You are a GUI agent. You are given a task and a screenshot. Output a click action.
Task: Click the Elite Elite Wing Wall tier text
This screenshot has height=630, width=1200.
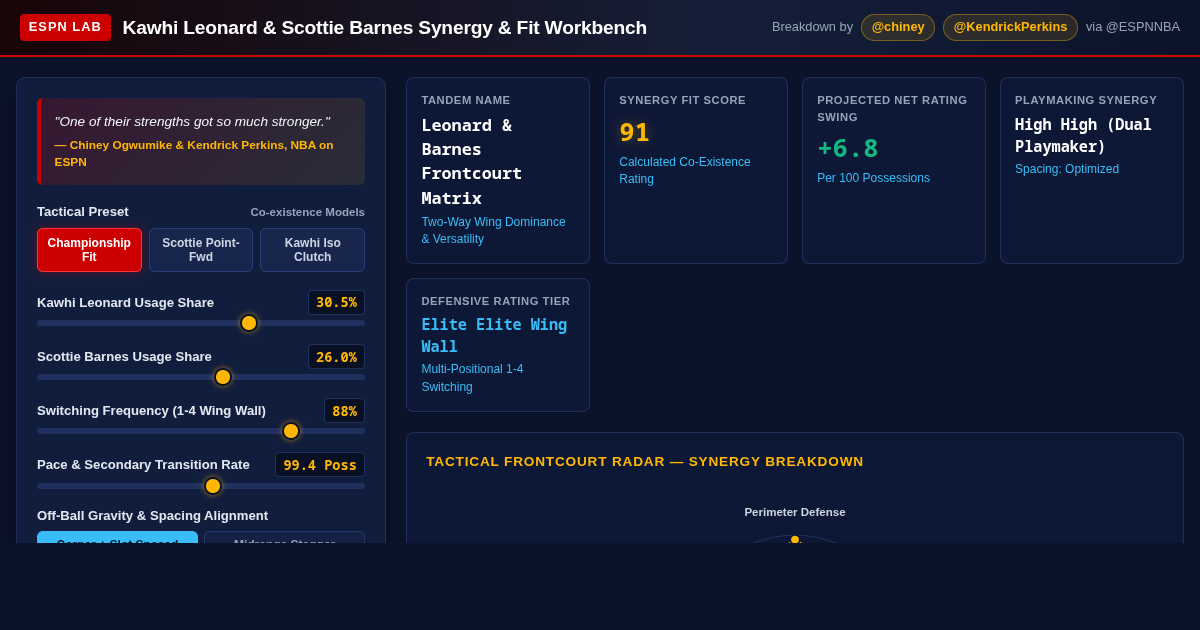click(494, 335)
